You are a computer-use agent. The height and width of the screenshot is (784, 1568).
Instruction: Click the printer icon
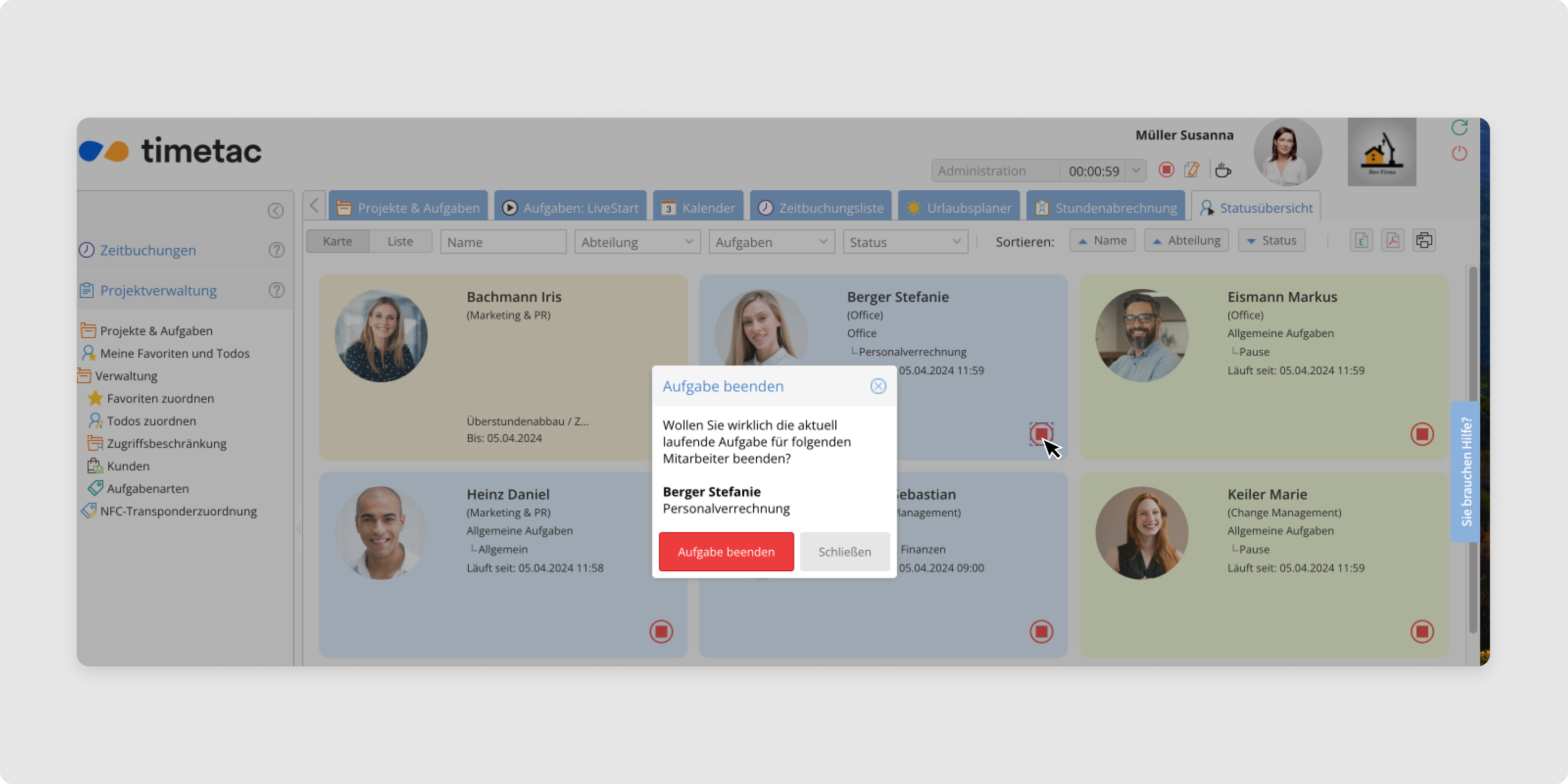coord(1424,240)
